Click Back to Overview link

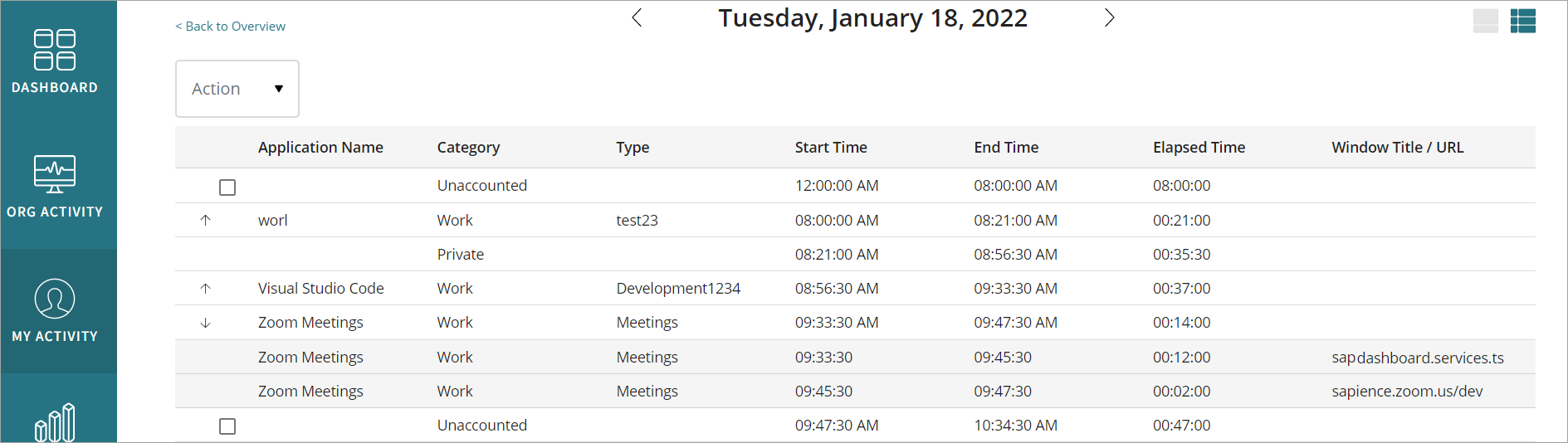pos(230,27)
